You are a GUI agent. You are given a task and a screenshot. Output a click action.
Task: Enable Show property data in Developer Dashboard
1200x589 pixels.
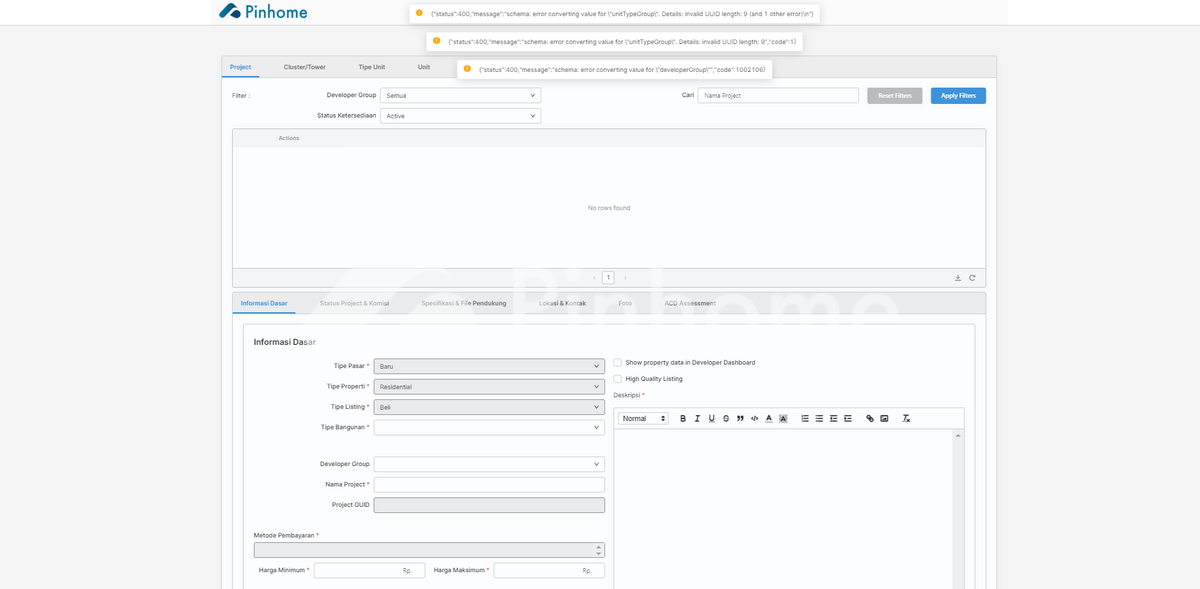tap(618, 362)
